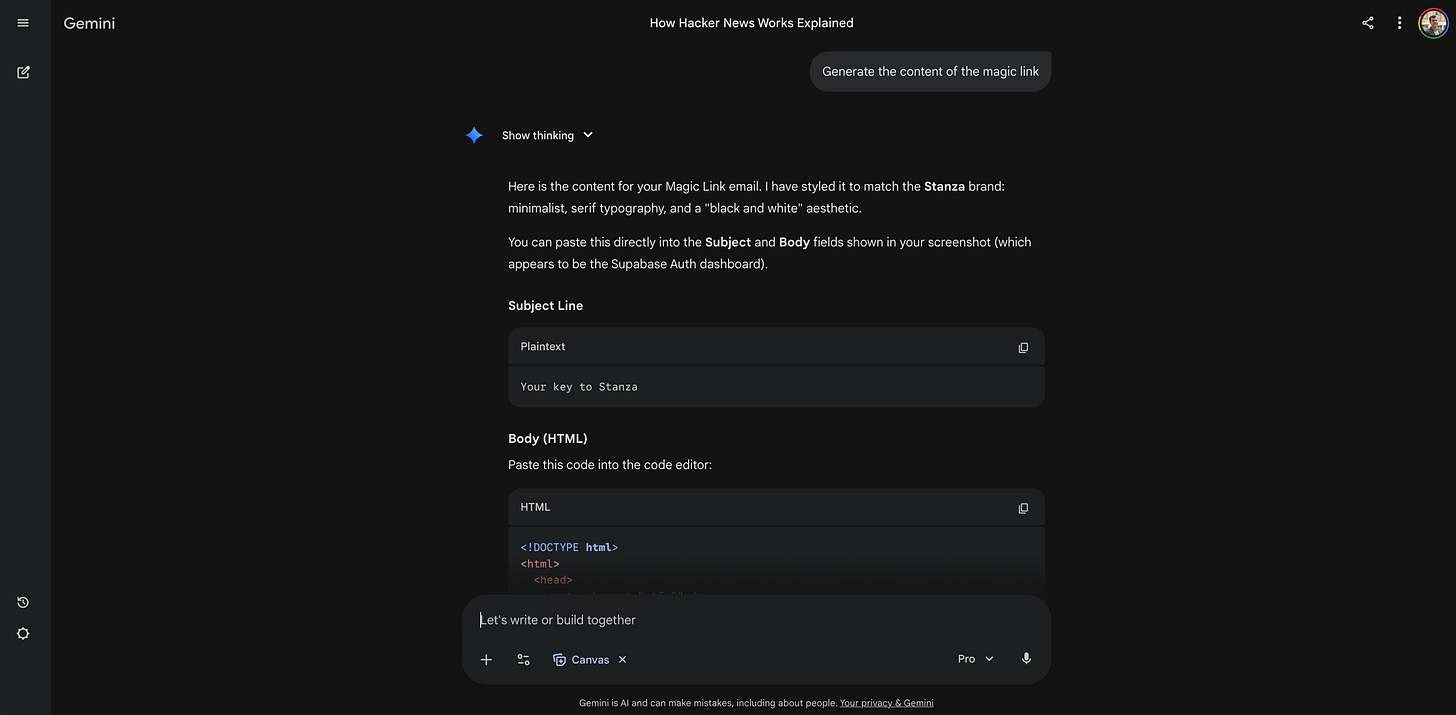Click the message input field
This screenshot has height=715, width=1456.
click(x=700, y=619)
